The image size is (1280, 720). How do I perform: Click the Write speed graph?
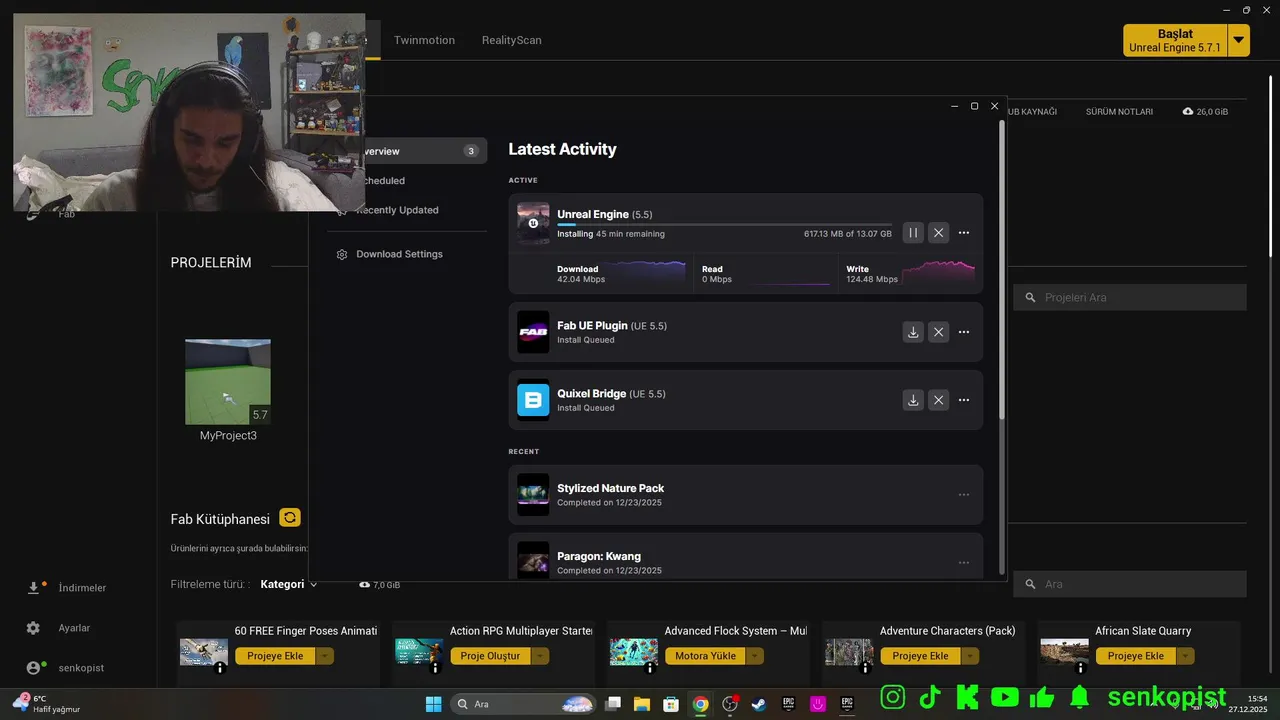coord(938,272)
